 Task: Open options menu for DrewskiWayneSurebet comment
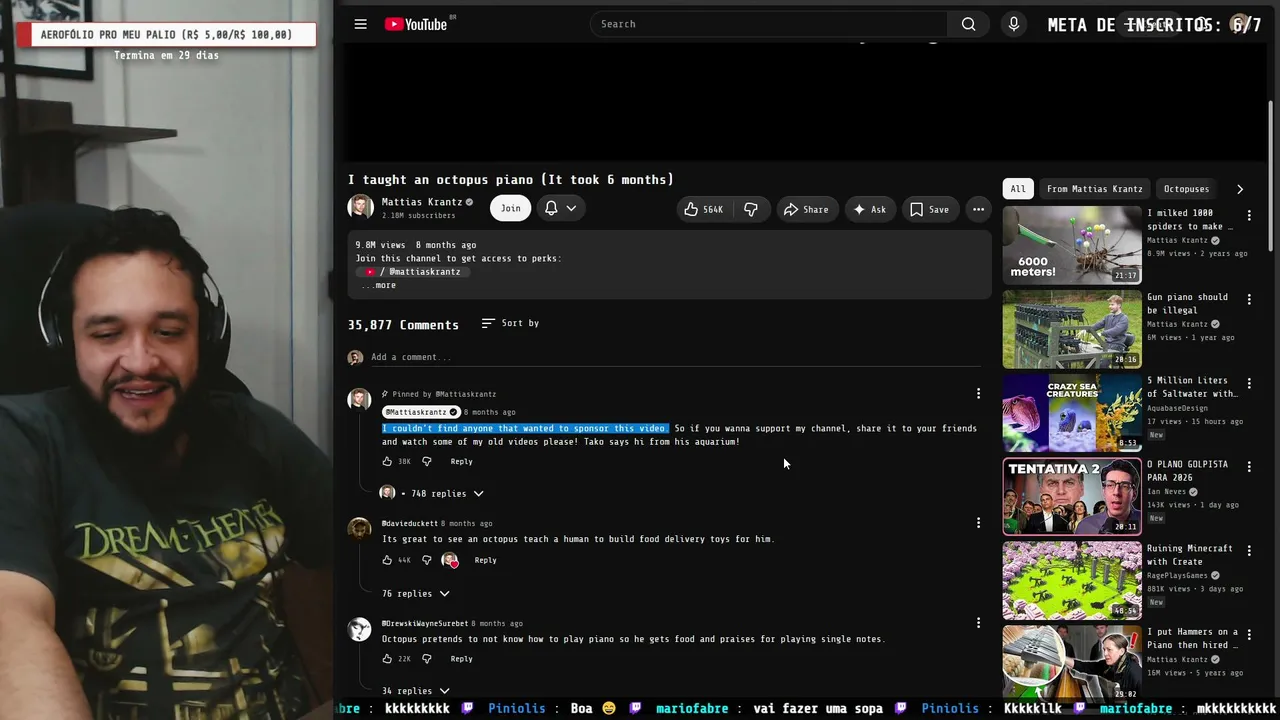tap(978, 623)
